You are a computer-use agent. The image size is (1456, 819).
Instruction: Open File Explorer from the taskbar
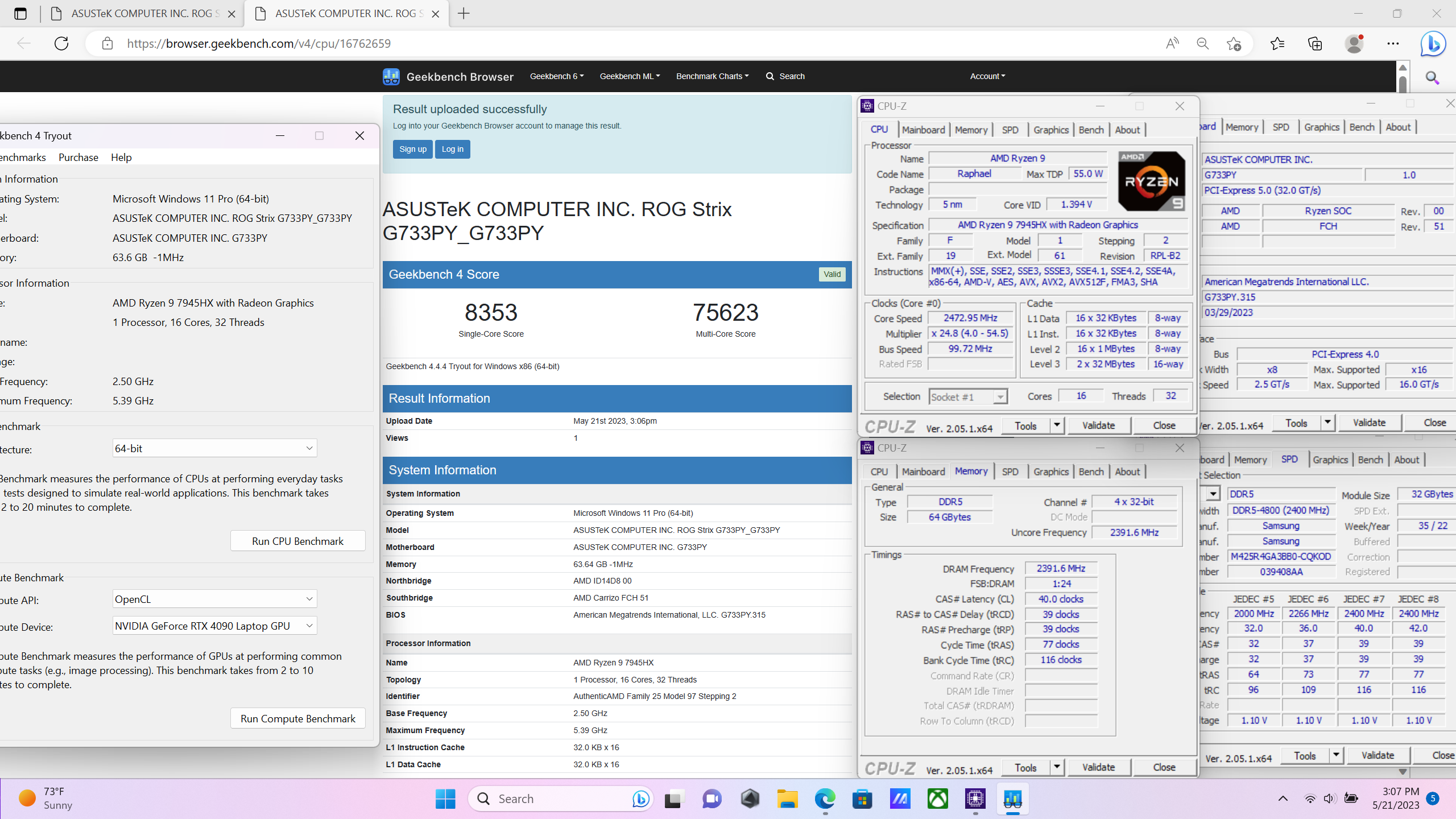tap(787, 799)
